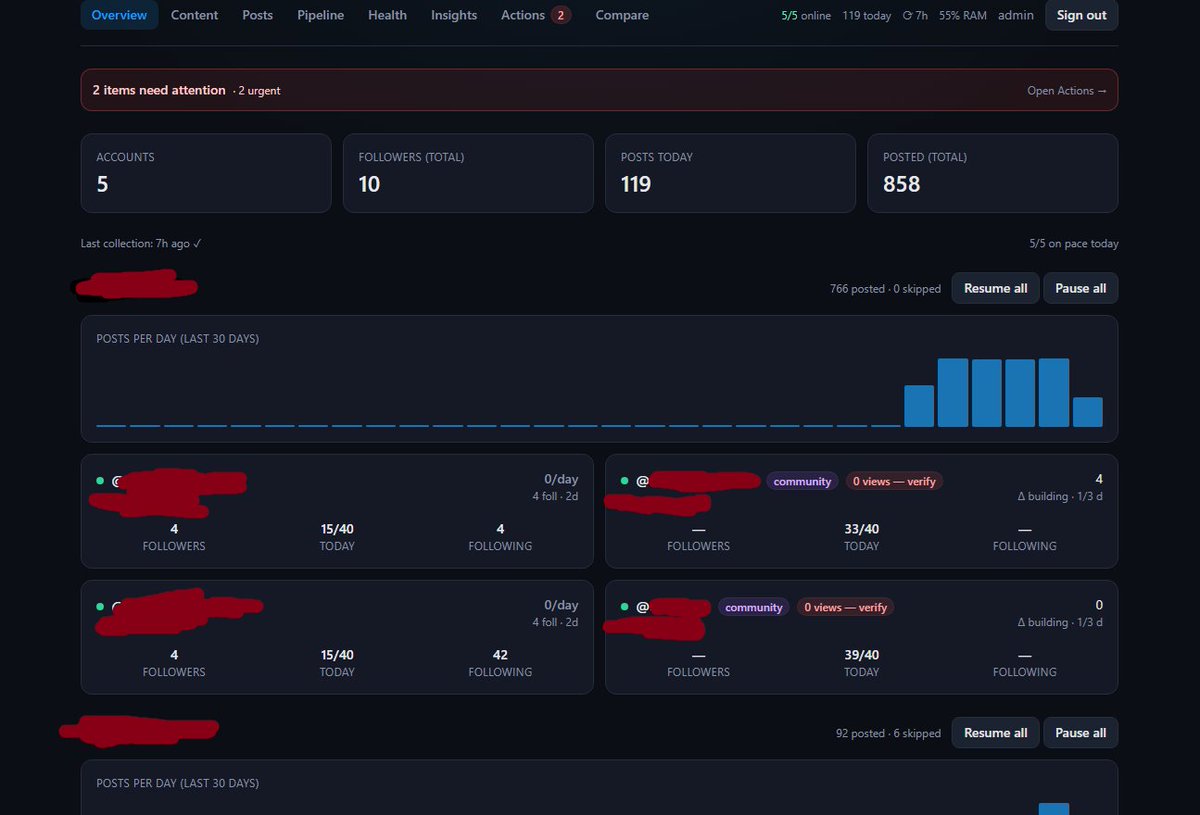Click Pause all beside 92 posted
The image size is (1200, 815).
(1080, 733)
